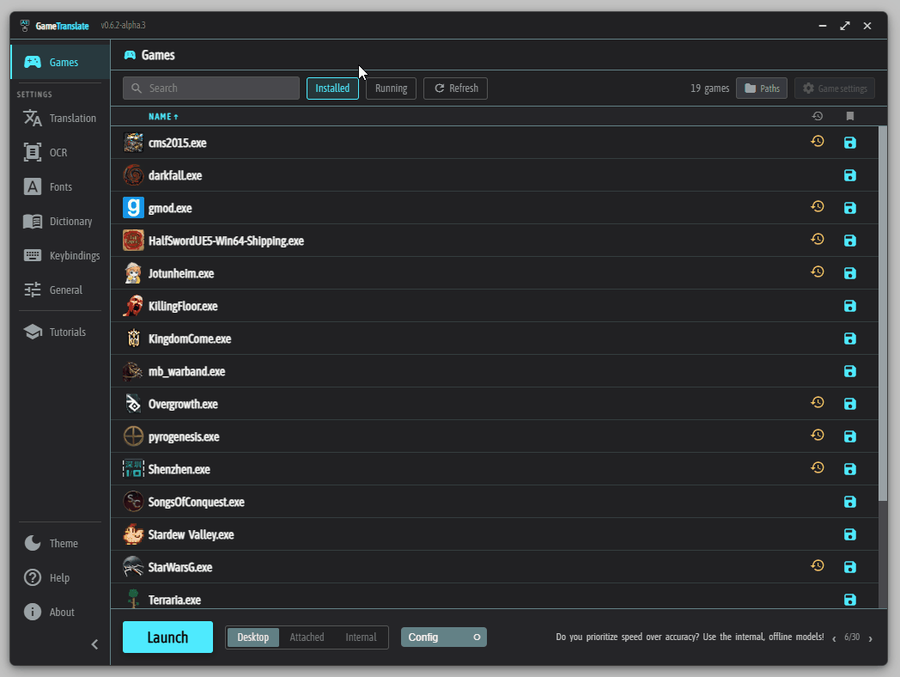Click the save icon for cms2015.exe
This screenshot has height=677, width=900.
click(850, 142)
